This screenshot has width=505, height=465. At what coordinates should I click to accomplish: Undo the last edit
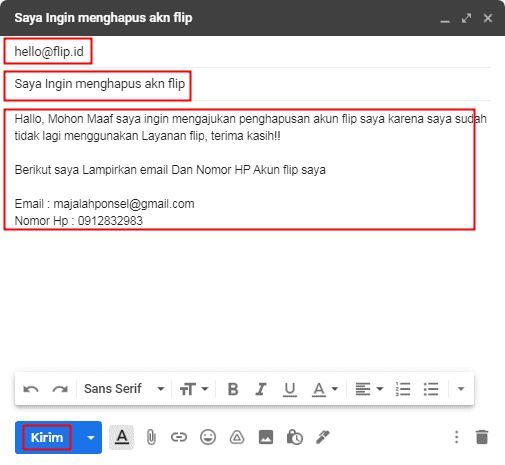[x=31, y=389]
